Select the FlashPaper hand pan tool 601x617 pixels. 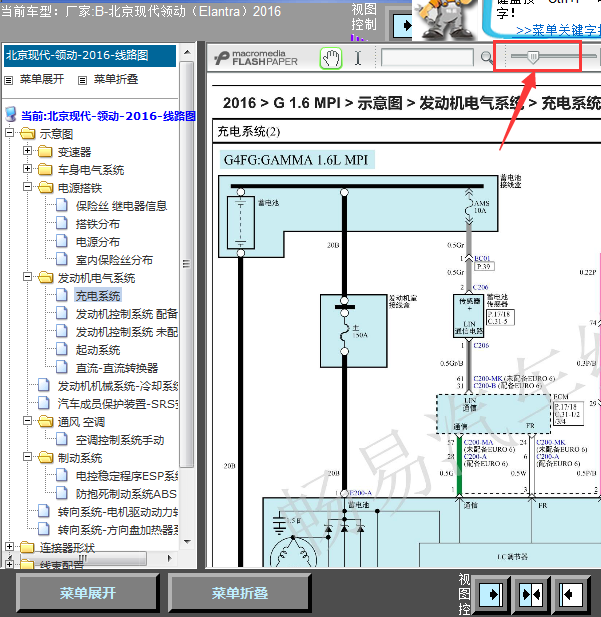click(x=331, y=59)
